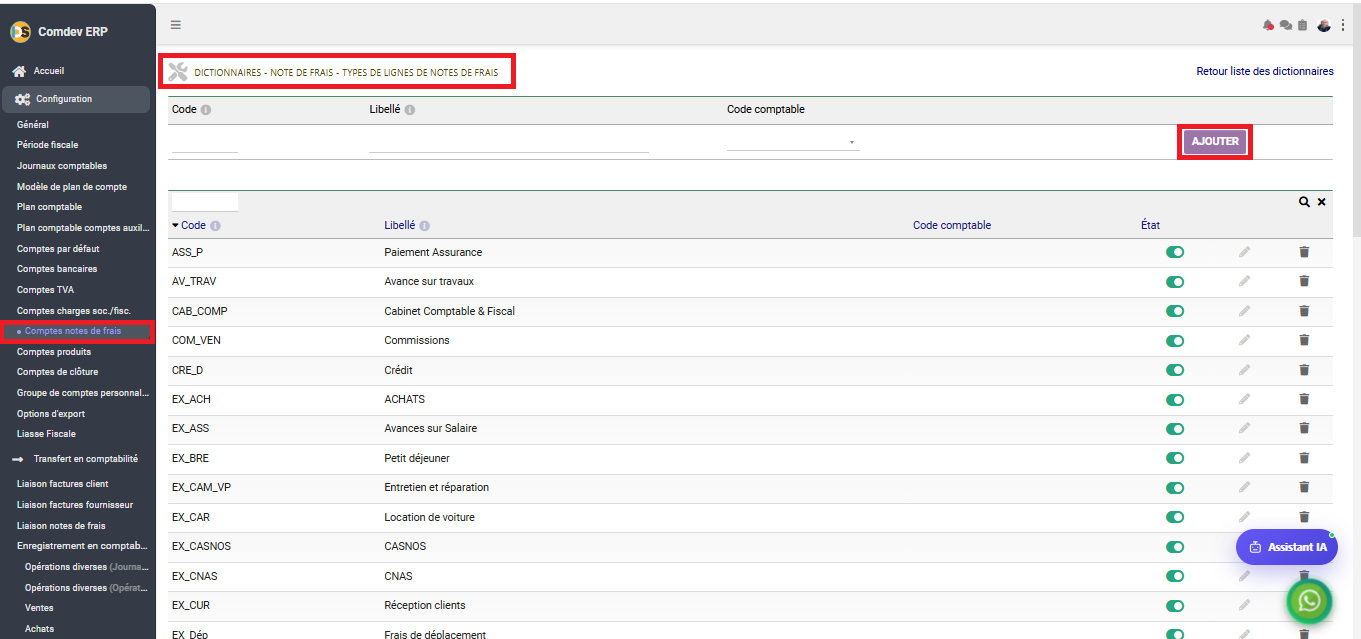This screenshot has width=1361, height=639.
Task: Toggle state of ACHATS entry
Action: tap(1175, 399)
